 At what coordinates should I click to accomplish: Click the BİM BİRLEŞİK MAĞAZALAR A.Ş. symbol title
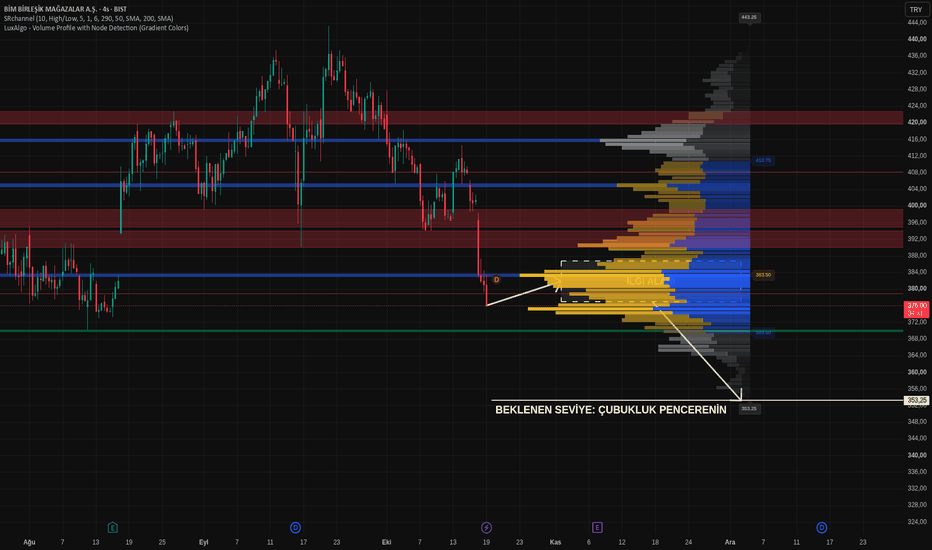click(65, 9)
